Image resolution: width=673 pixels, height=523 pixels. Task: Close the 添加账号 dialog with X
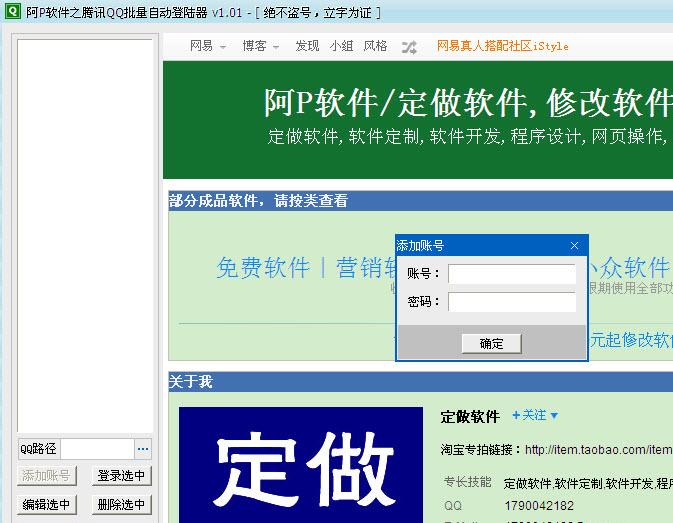[x=574, y=245]
